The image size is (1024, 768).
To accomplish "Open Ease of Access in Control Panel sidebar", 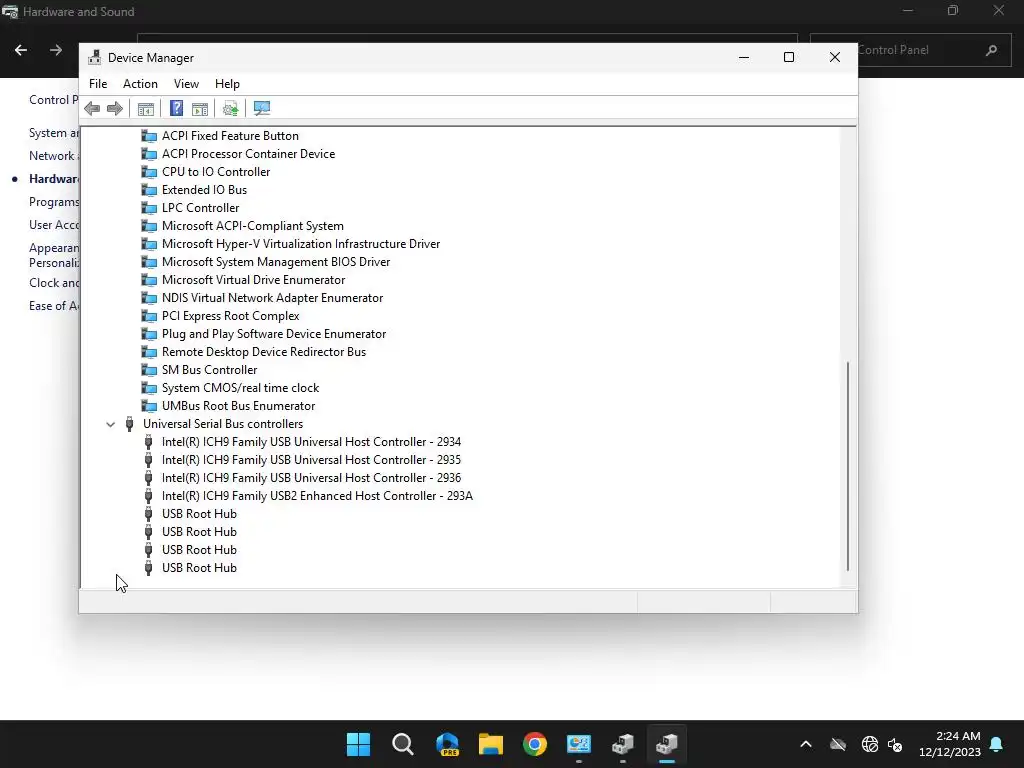I will pyautogui.click(x=54, y=306).
